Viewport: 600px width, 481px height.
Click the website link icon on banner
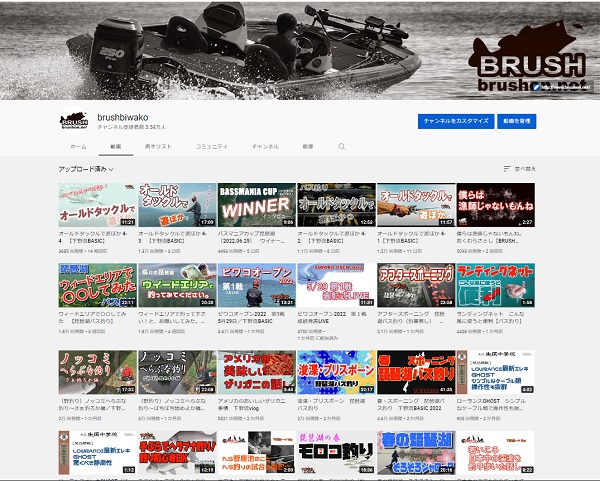[x=536, y=88]
